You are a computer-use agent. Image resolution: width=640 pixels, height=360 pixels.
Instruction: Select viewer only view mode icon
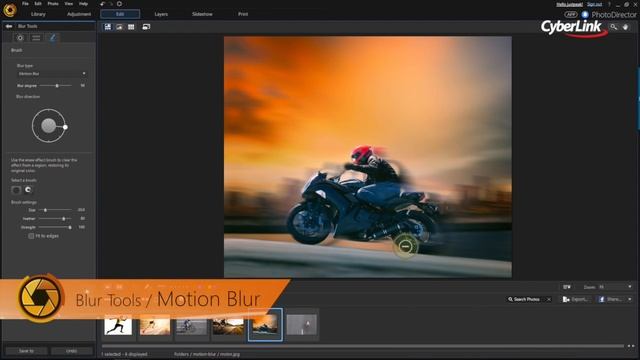point(119,27)
